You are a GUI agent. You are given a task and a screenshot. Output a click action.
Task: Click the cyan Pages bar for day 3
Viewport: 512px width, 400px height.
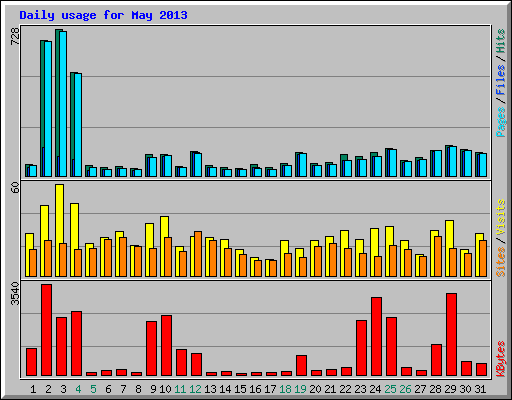pyautogui.click(x=63, y=104)
